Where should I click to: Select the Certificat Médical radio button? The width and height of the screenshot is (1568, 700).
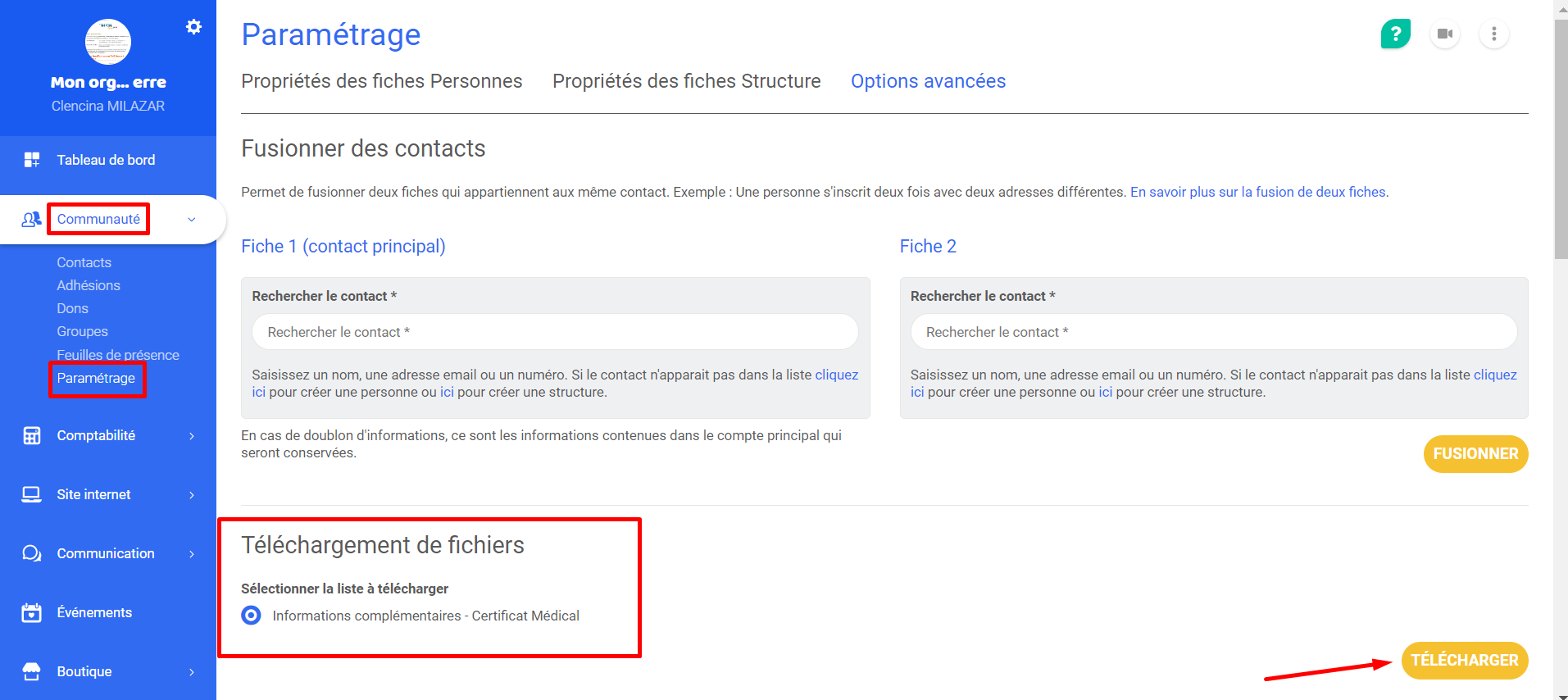[x=252, y=616]
